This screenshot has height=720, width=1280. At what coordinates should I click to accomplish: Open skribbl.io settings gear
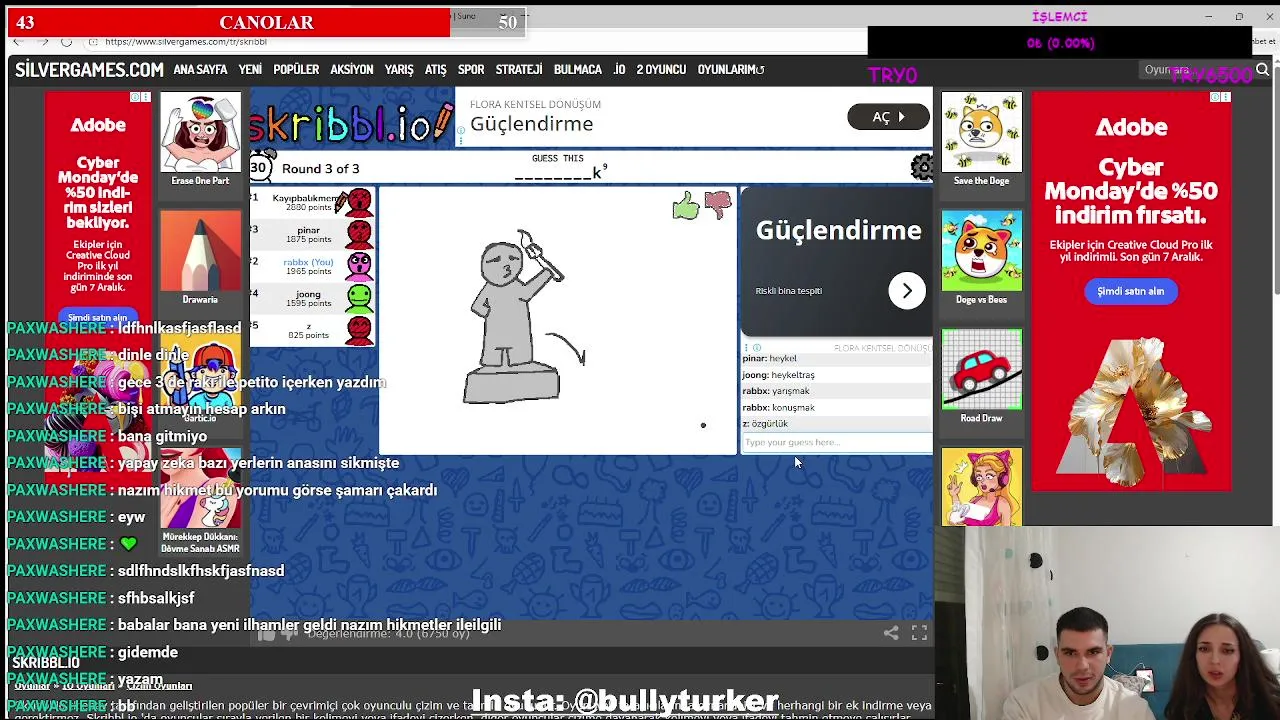(x=922, y=167)
